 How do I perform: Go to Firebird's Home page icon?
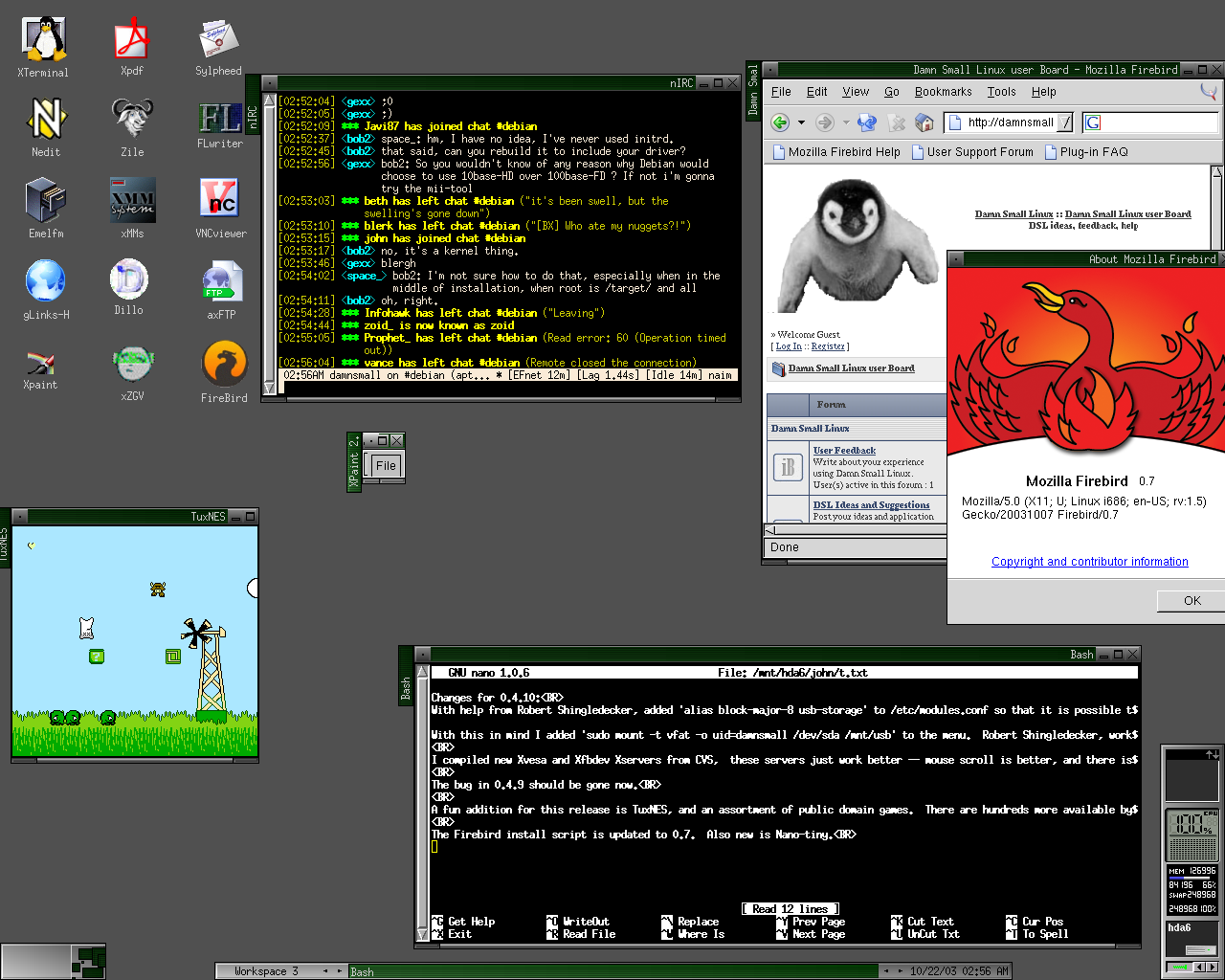[x=924, y=122]
